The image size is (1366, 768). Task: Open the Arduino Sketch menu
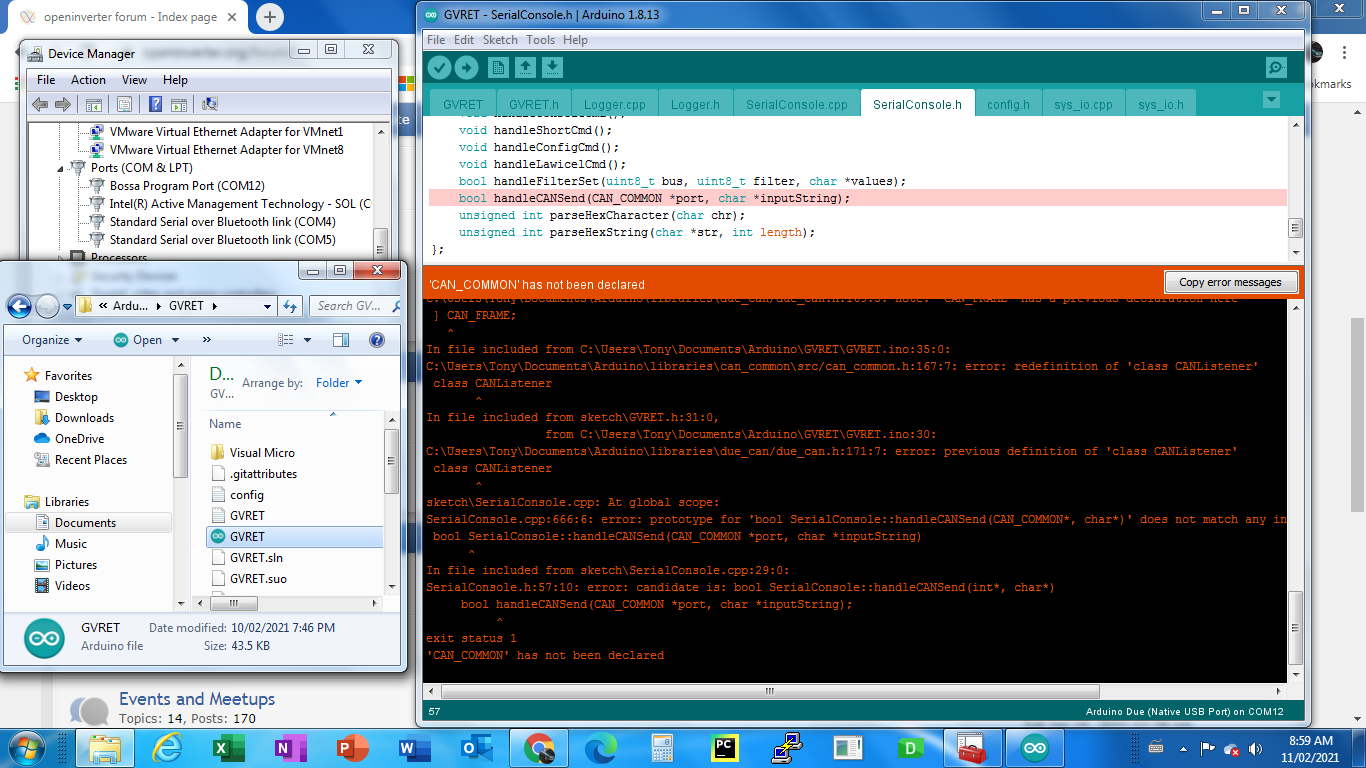click(x=500, y=40)
